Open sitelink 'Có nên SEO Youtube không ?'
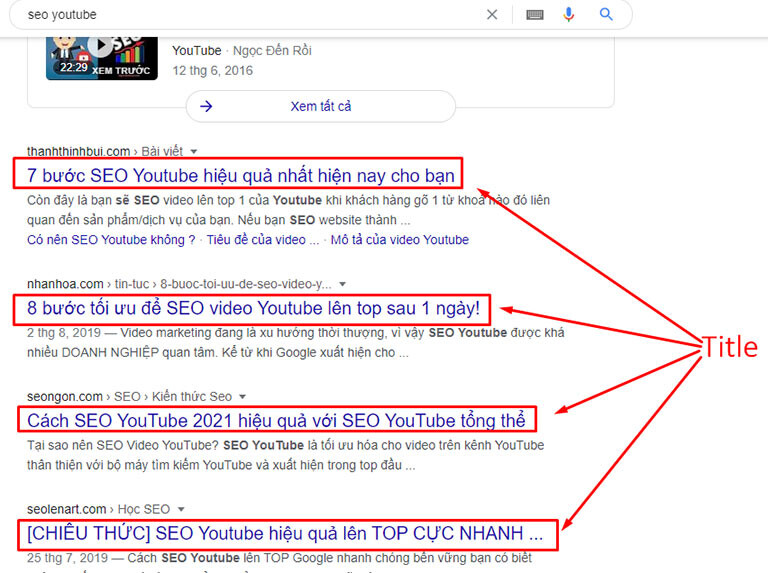This screenshot has width=768, height=573. (111, 239)
